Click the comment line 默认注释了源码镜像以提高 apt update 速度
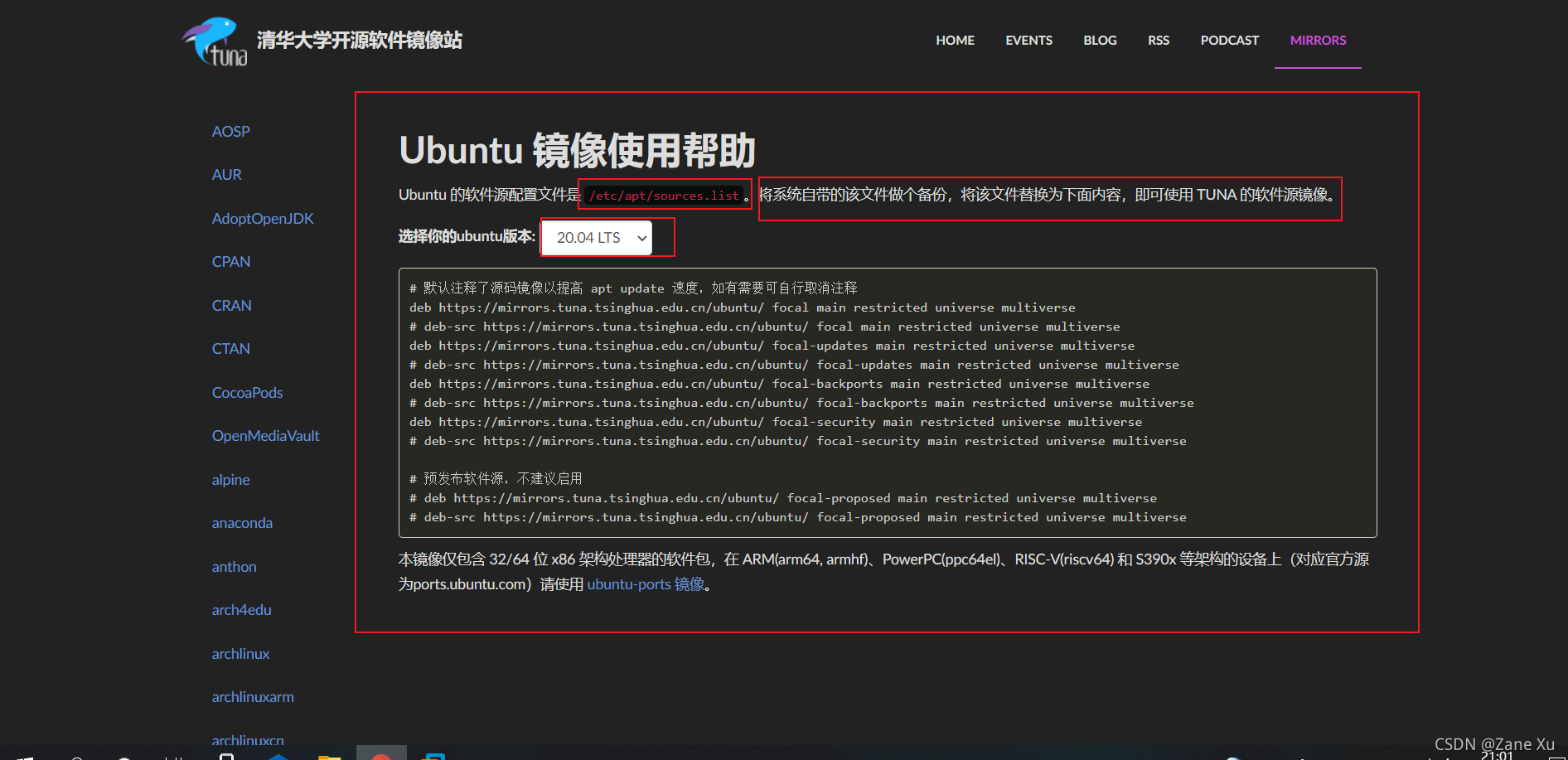Screen dimensions: 1568x760 click(633, 288)
